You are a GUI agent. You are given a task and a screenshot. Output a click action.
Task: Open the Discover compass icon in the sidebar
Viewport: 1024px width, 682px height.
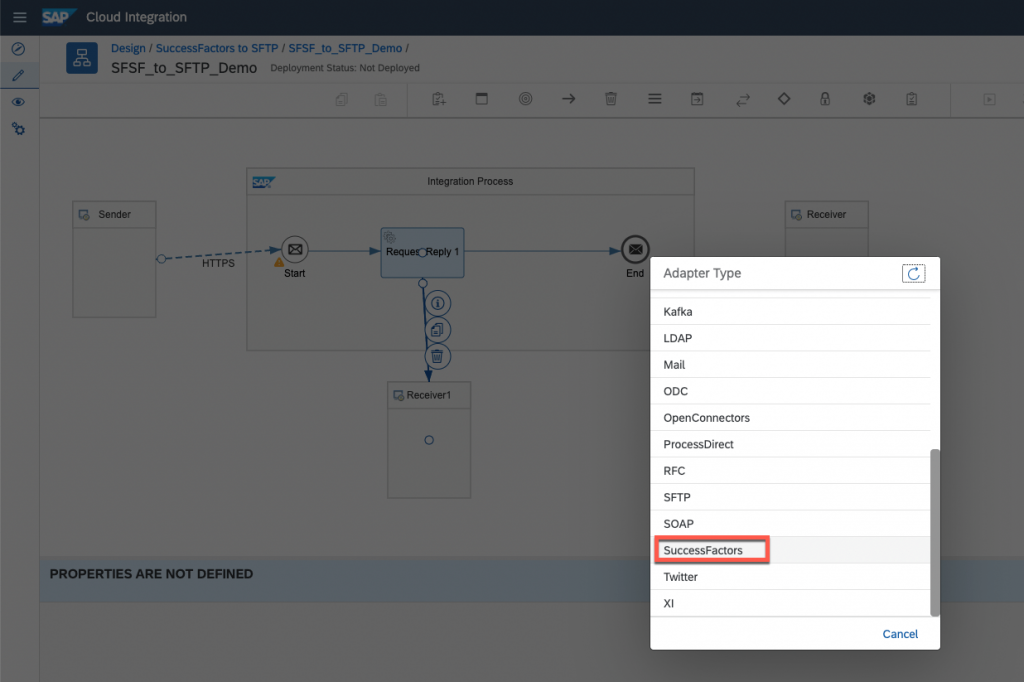click(18, 49)
